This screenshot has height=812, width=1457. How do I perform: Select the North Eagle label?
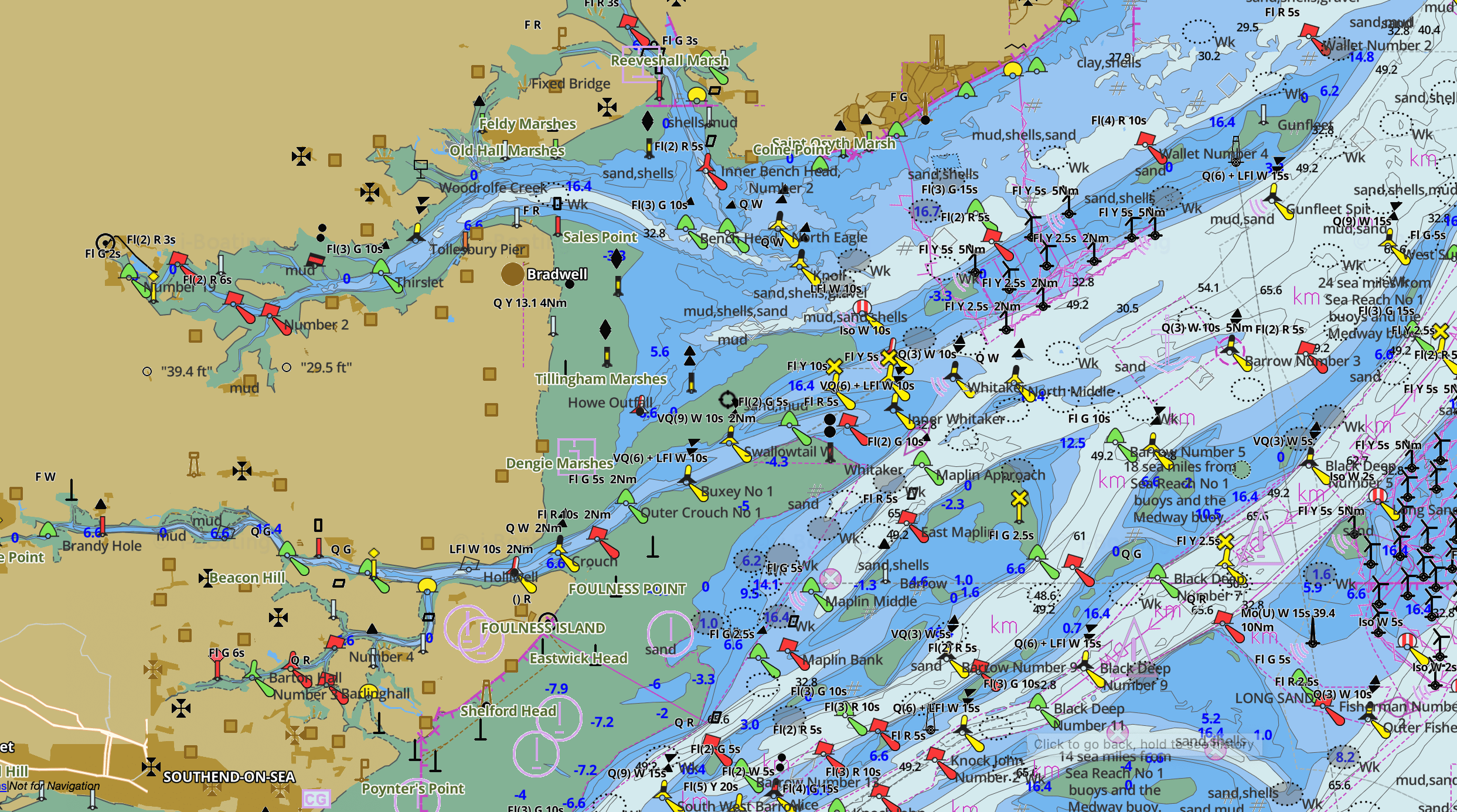pos(829,237)
